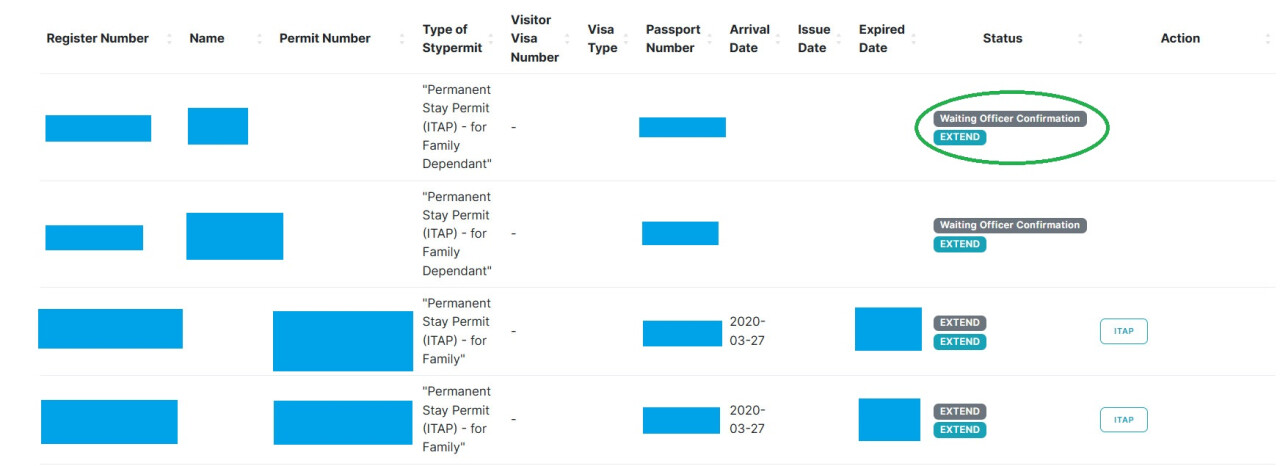Click gray EXTEND badge in third row

click(x=960, y=323)
